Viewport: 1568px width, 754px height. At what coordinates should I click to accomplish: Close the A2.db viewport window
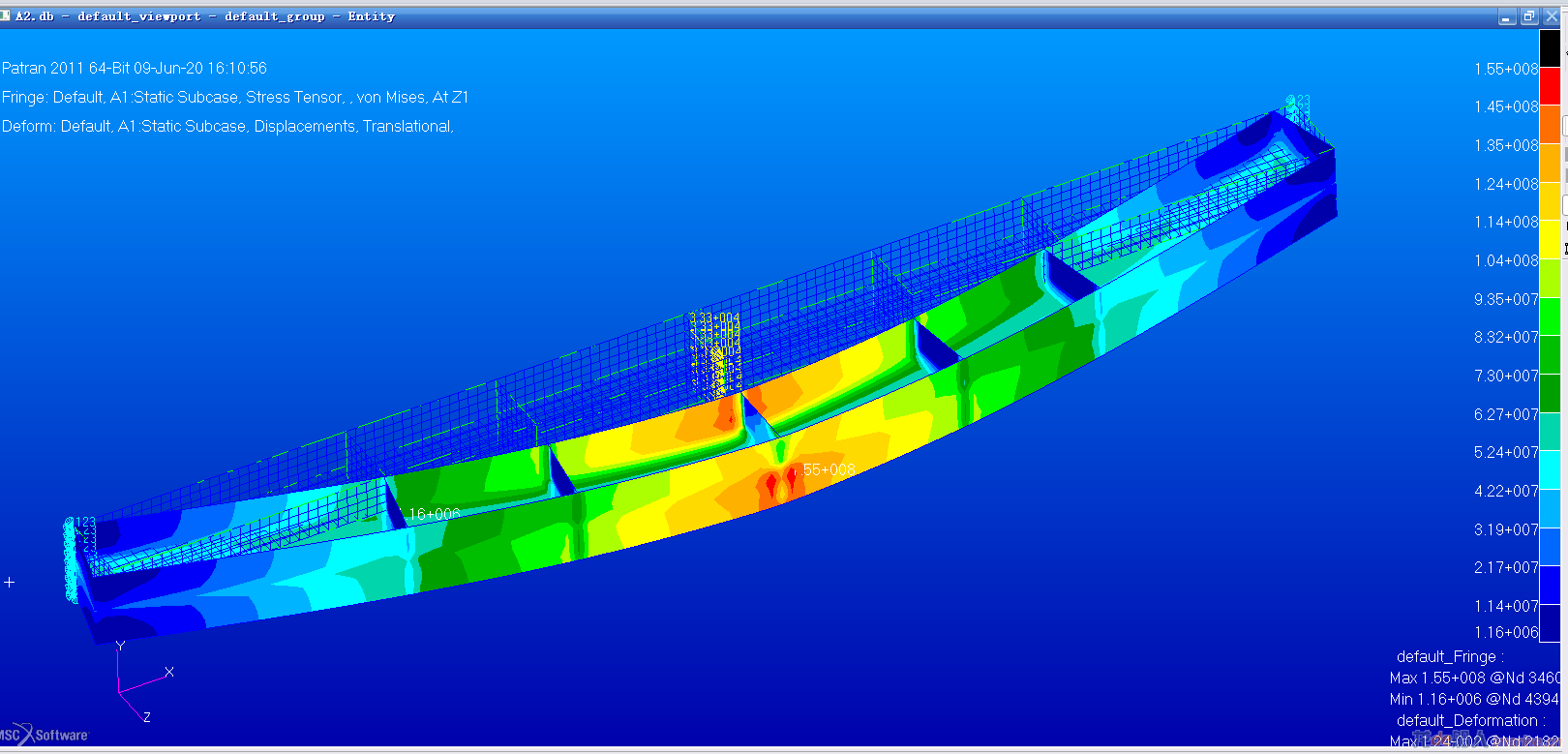(x=1552, y=16)
